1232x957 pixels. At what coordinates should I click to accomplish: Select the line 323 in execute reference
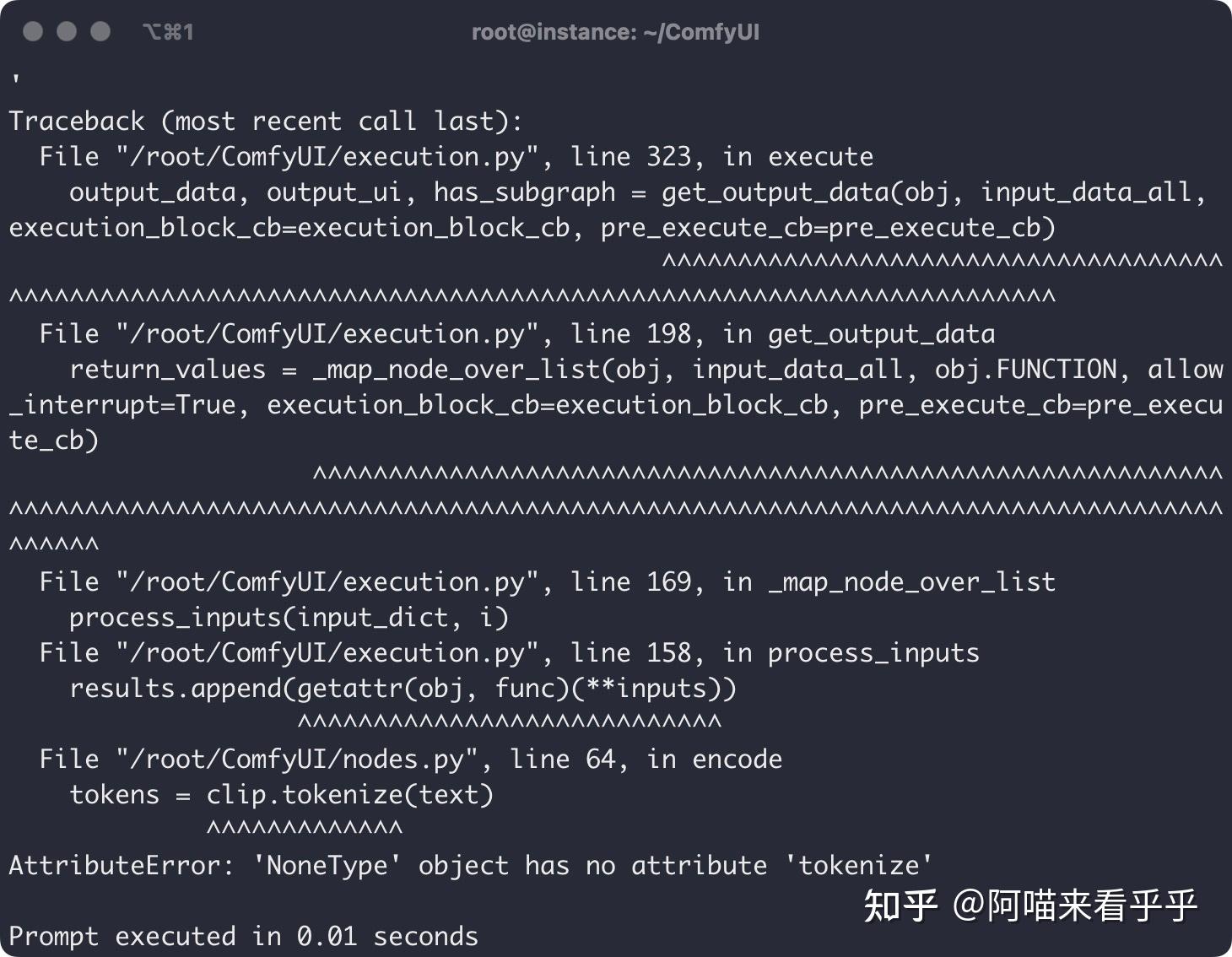pos(721,156)
